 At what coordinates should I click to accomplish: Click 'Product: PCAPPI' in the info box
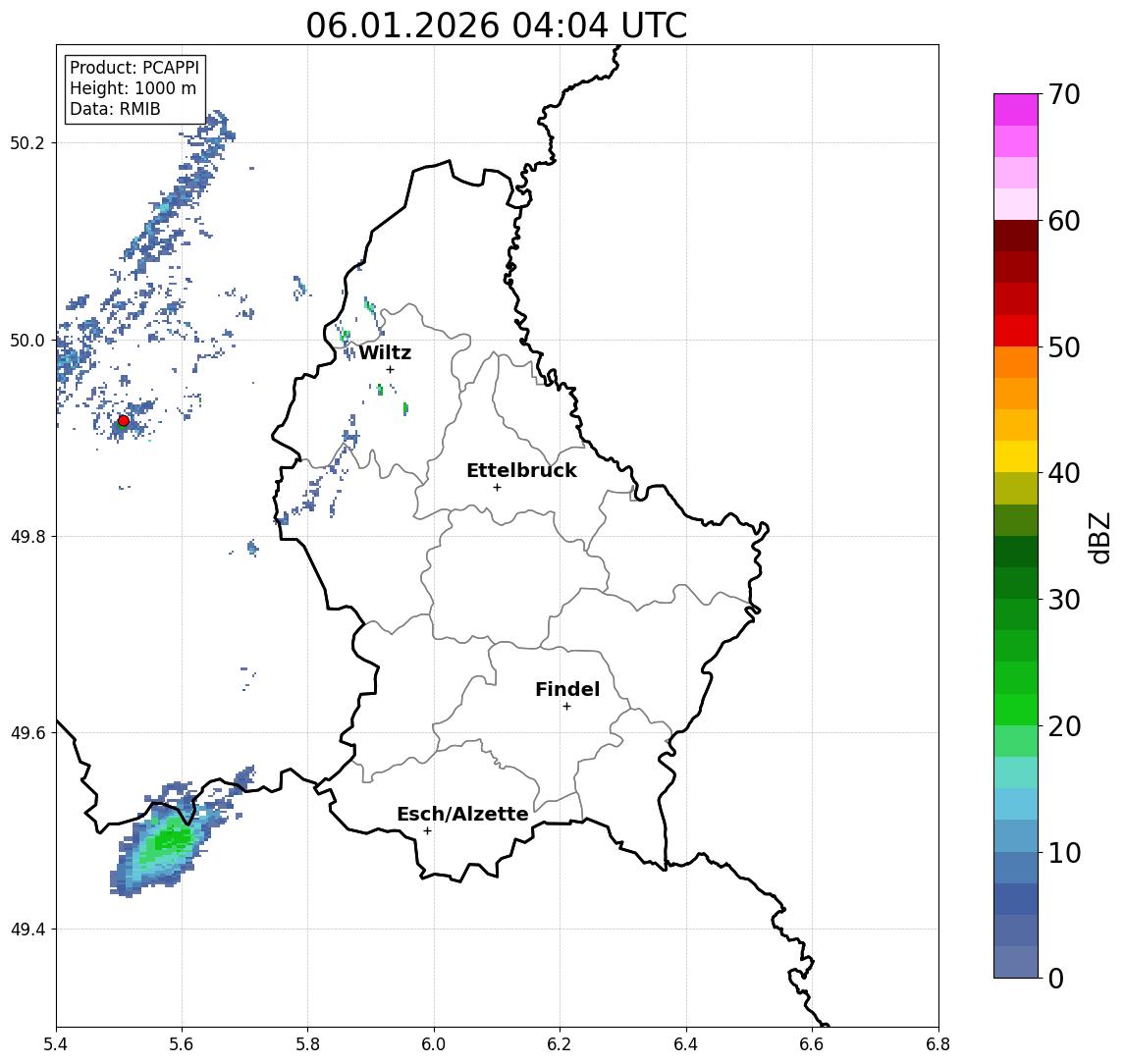[x=134, y=68]
